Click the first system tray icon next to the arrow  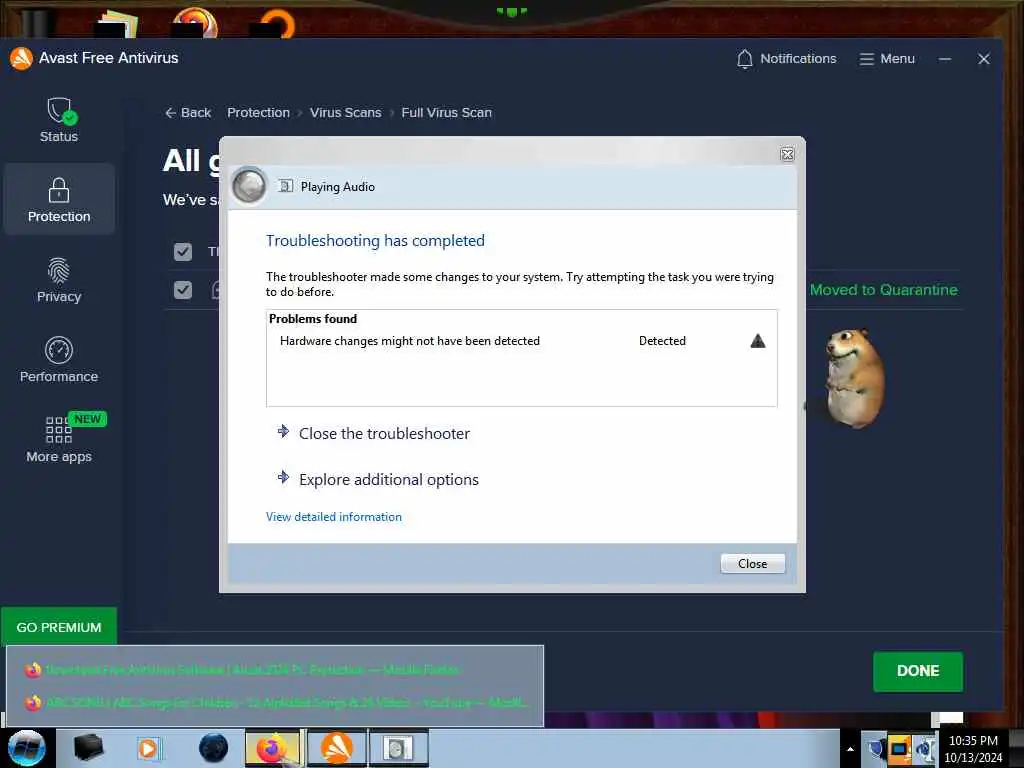pos(875,749)
